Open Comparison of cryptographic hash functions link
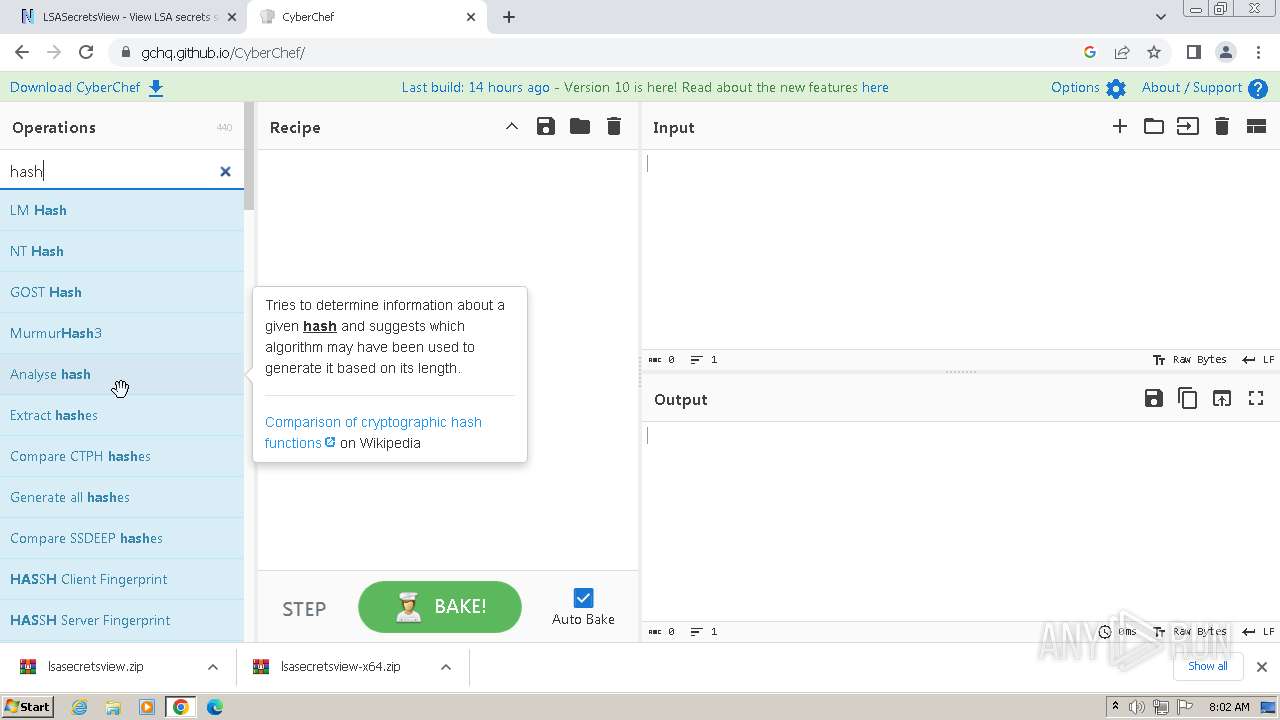 [373, 432]
